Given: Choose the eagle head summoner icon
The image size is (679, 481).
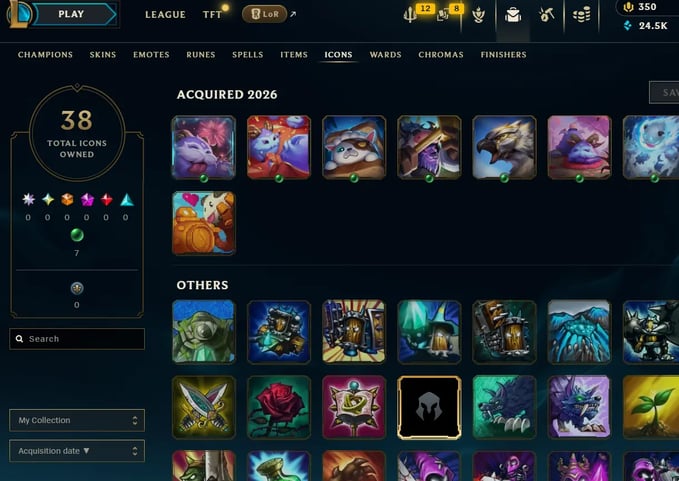Looking at the screenshot, I should pos(504,147).
